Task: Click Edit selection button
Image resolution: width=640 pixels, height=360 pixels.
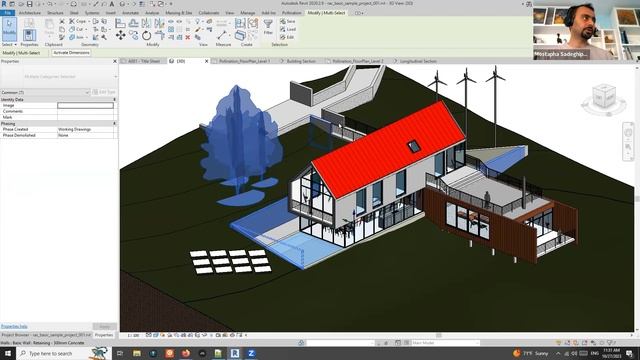Action: pos(287,37)
